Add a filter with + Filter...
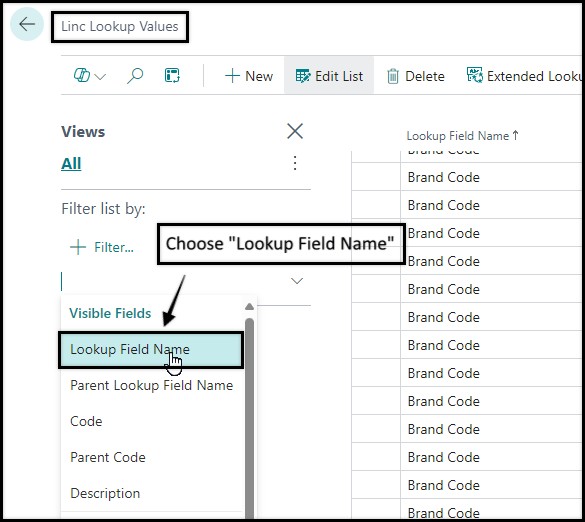Viewport: 585px width, 522px height. [102, 247]
